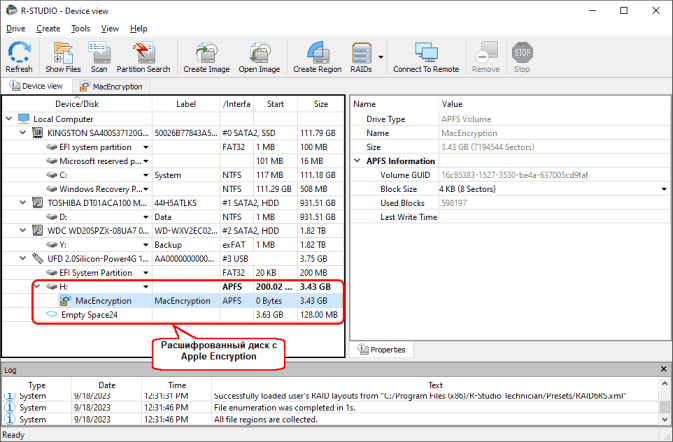Open dropdown arrow for D: partition

click(x=146, y=217)
